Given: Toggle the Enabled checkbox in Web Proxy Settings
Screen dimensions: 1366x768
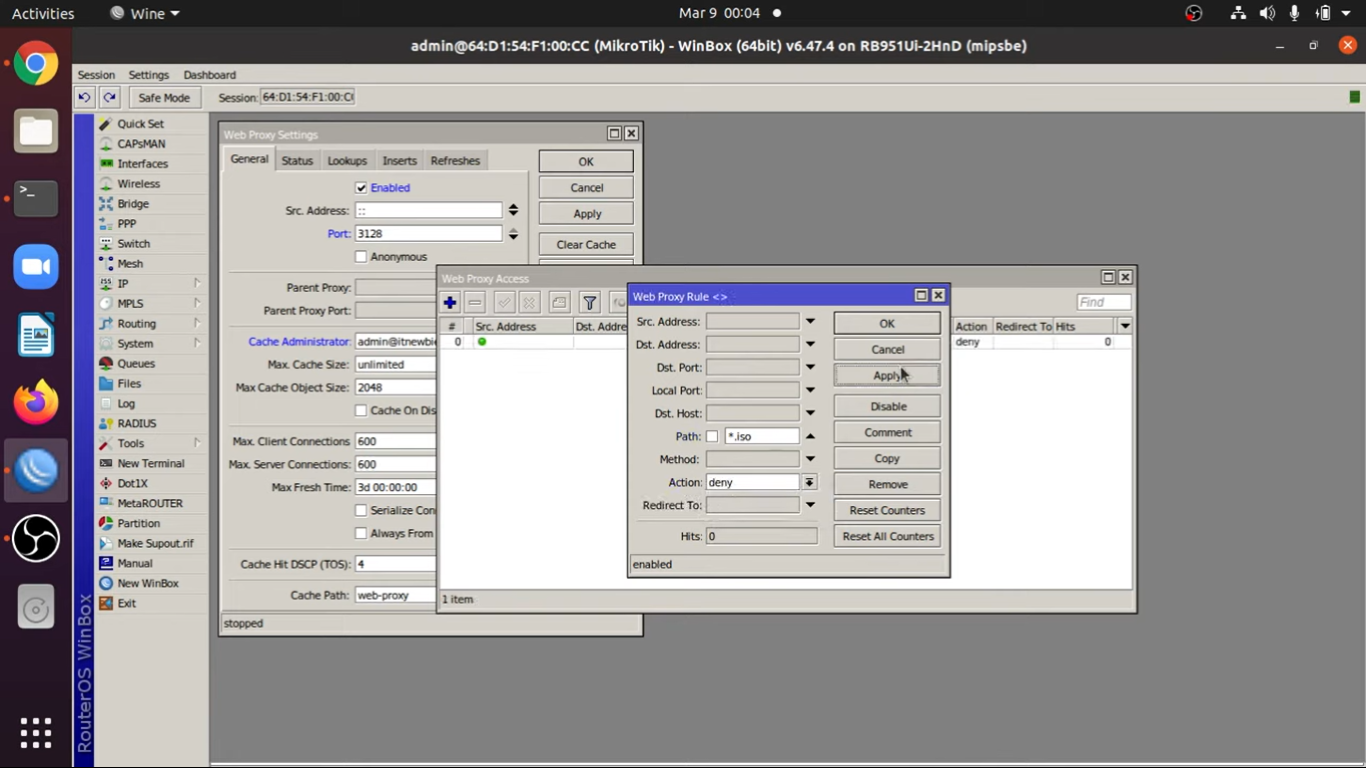Looking at the screenshot, I should (x=361, y=188).
